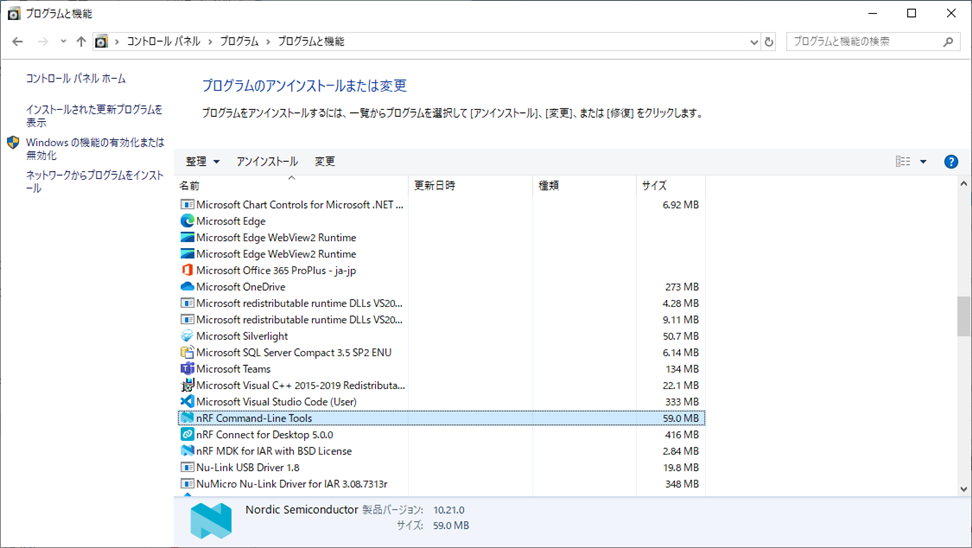972x548 pixels.
Task: Click the Microsoft Chart Controls icon
Action: 187,205
